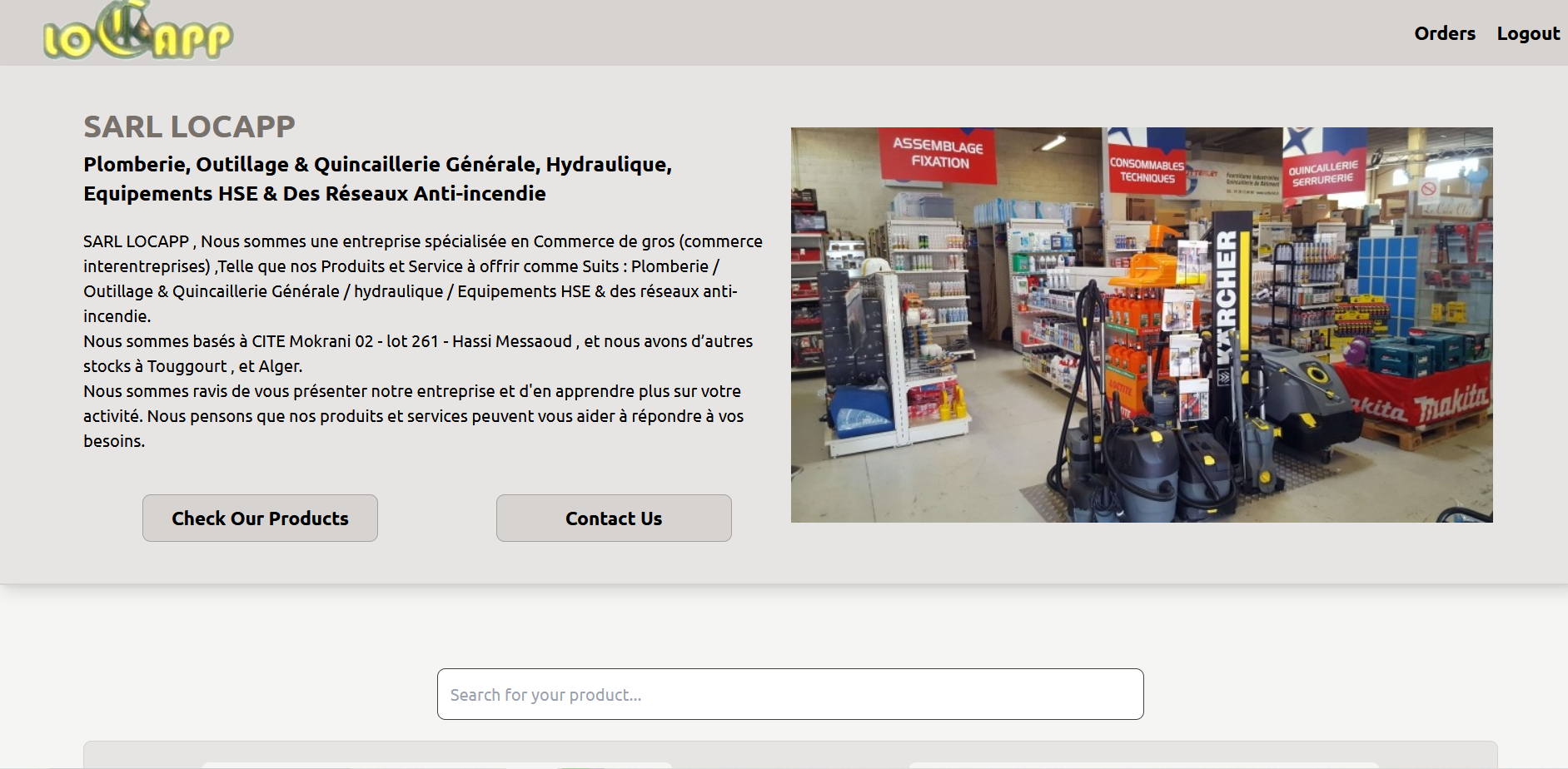Click the white shelving unit in photo
1568x769 pixels.
[x=928, y=333]
